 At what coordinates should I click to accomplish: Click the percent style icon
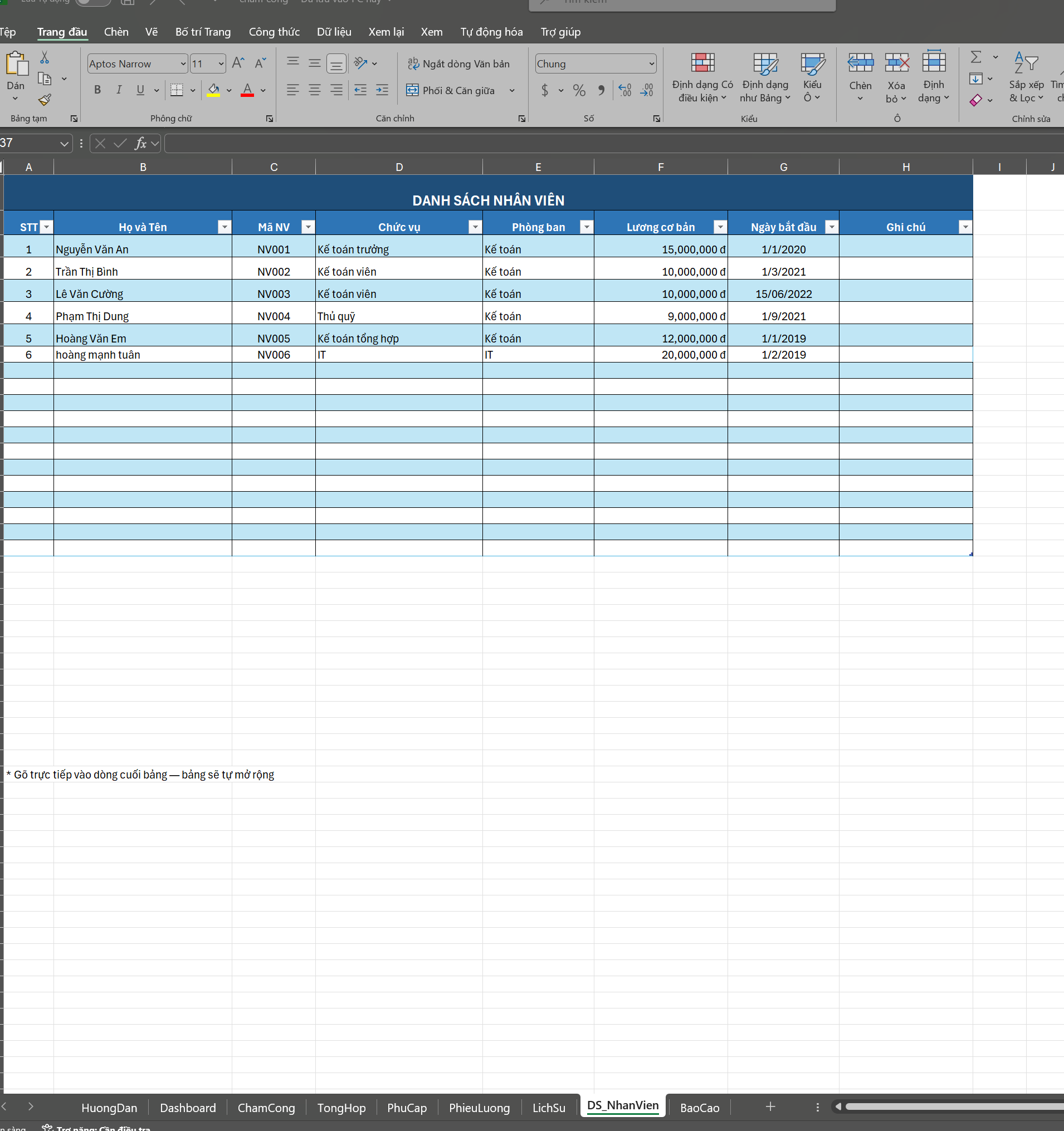[x=579, y=90]
